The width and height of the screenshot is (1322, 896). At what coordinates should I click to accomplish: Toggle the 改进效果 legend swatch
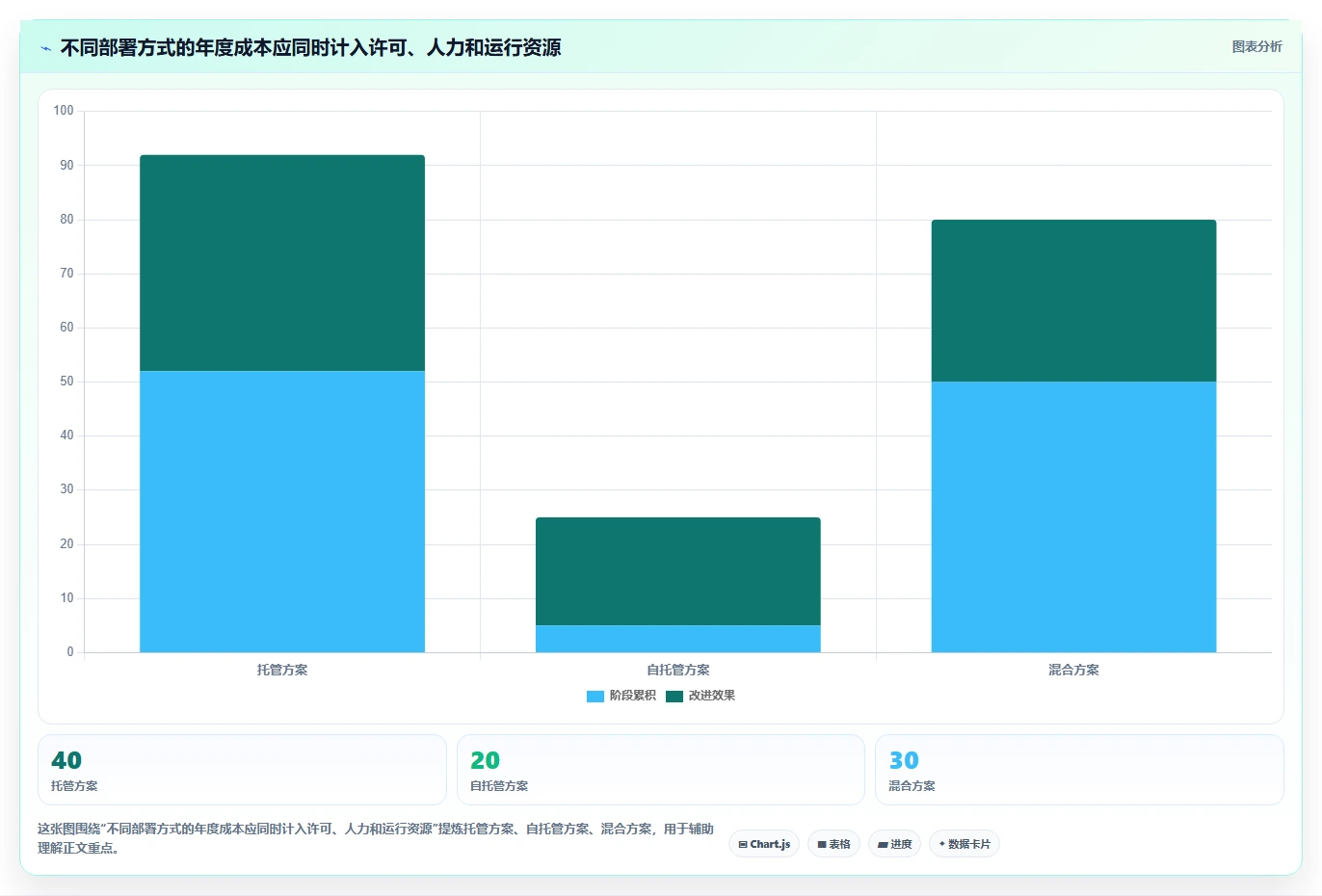pyautogui.click(x=674, y=696)
